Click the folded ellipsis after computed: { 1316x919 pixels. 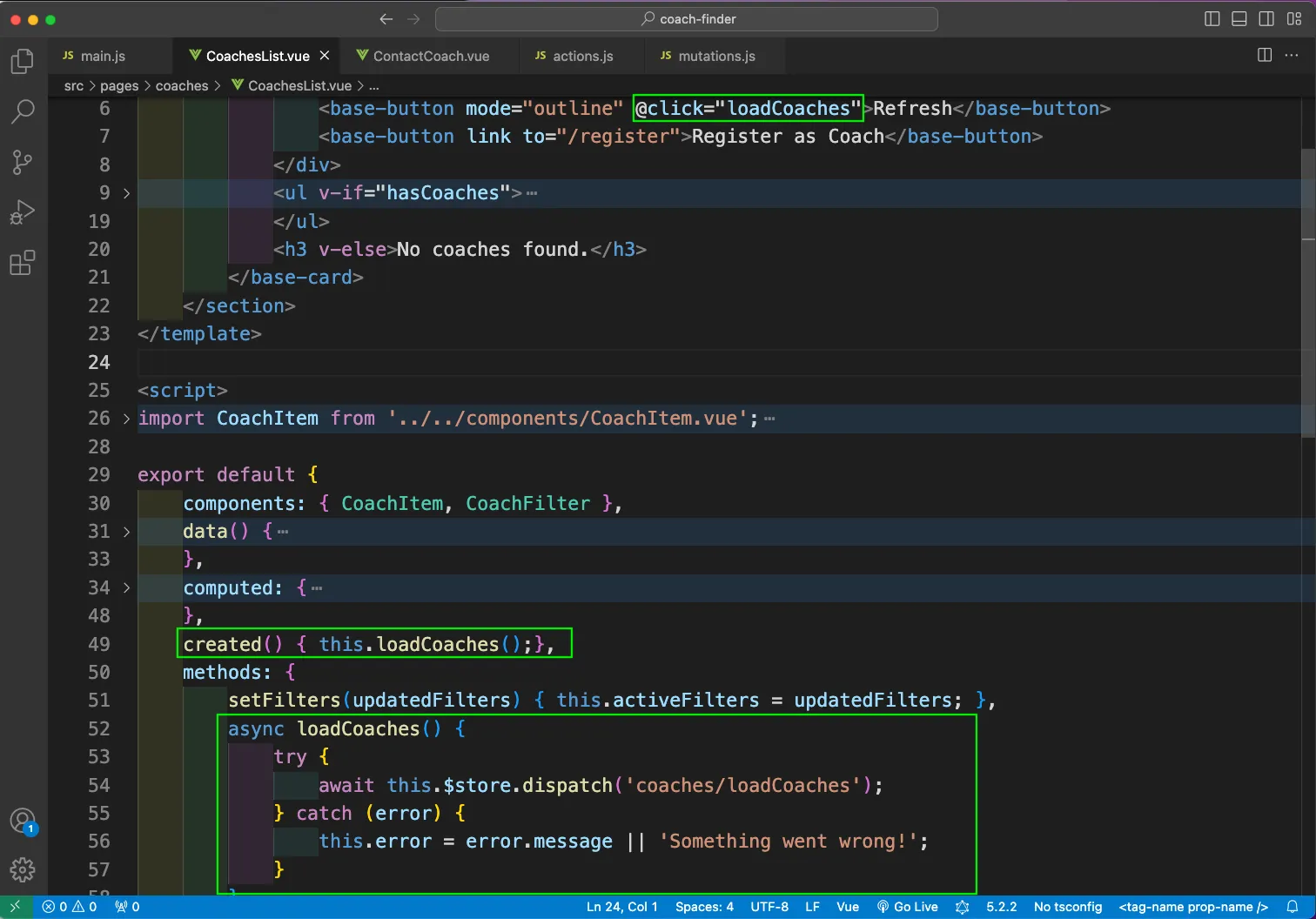(317, 588)
